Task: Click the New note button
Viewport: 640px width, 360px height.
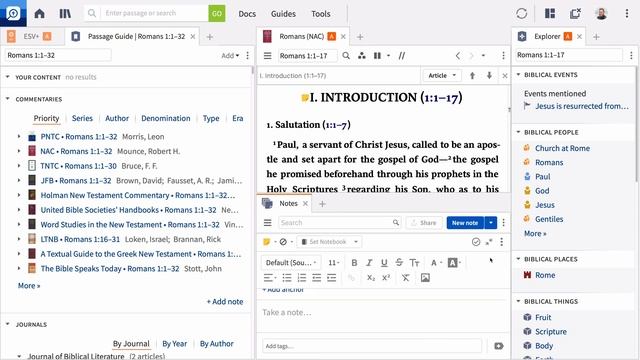Action: click(x=465, y=222)
